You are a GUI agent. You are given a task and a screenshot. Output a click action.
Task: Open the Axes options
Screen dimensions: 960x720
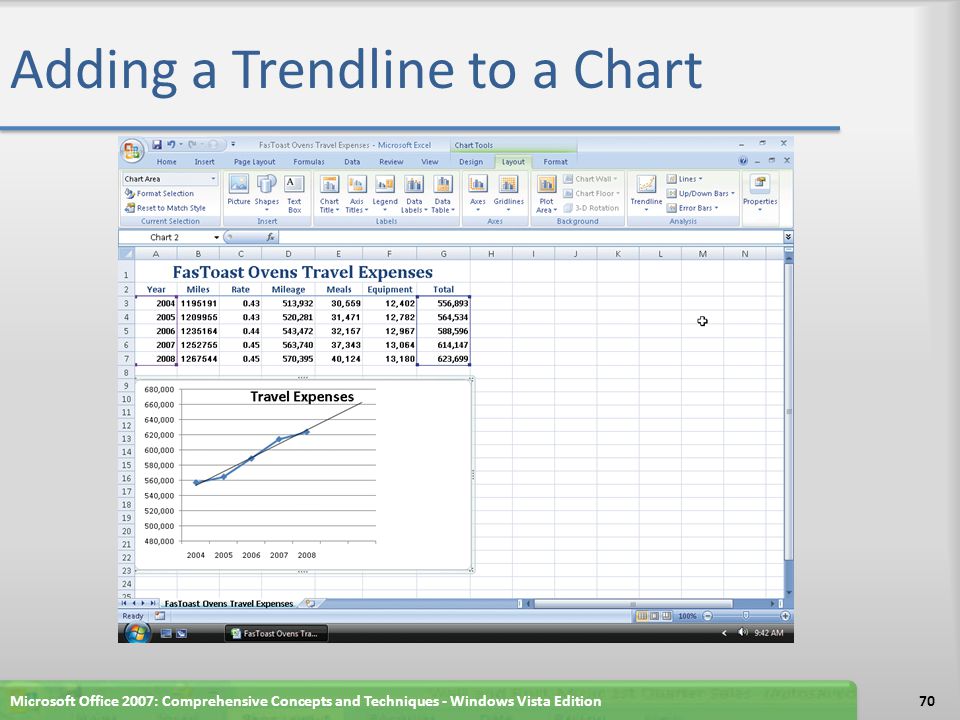point(478,192)
